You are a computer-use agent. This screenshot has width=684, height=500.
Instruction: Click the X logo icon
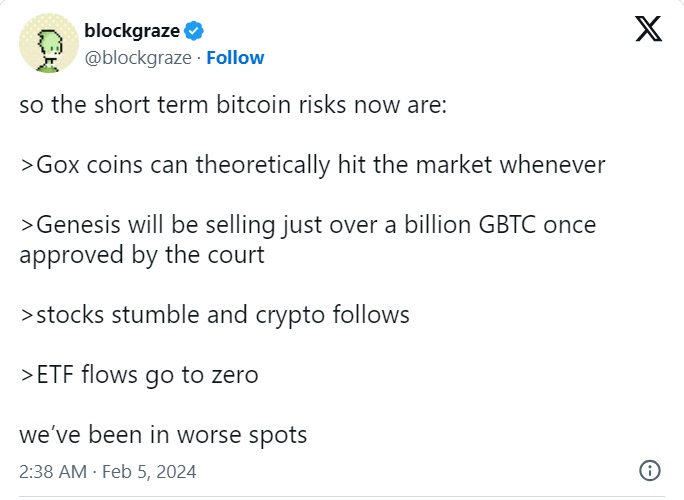[x=648, y=29]
